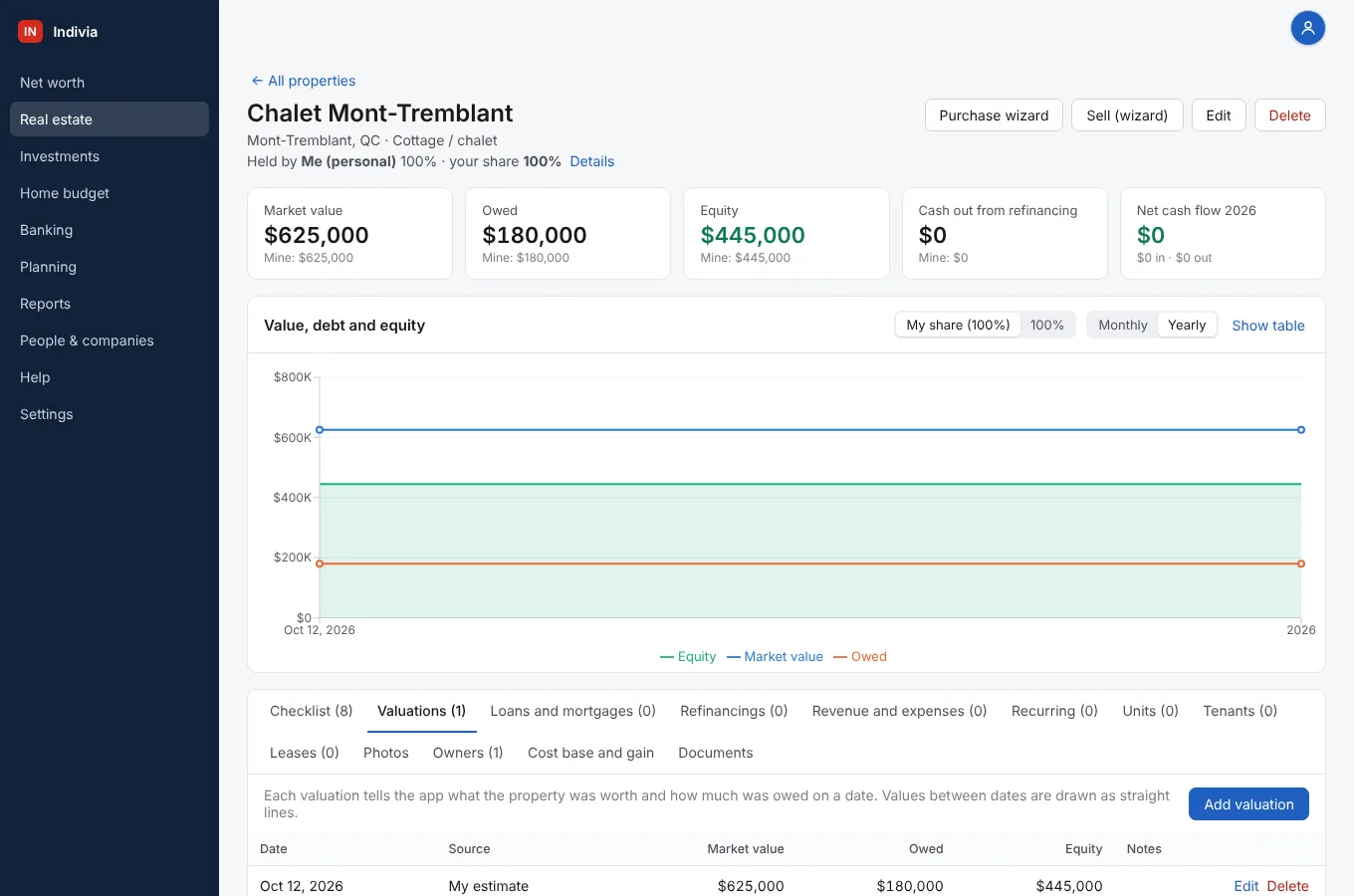Open the Documents tab
The width and height of the screenshot is (1354, 896).
pyautogui.click(x=715, y=753)
